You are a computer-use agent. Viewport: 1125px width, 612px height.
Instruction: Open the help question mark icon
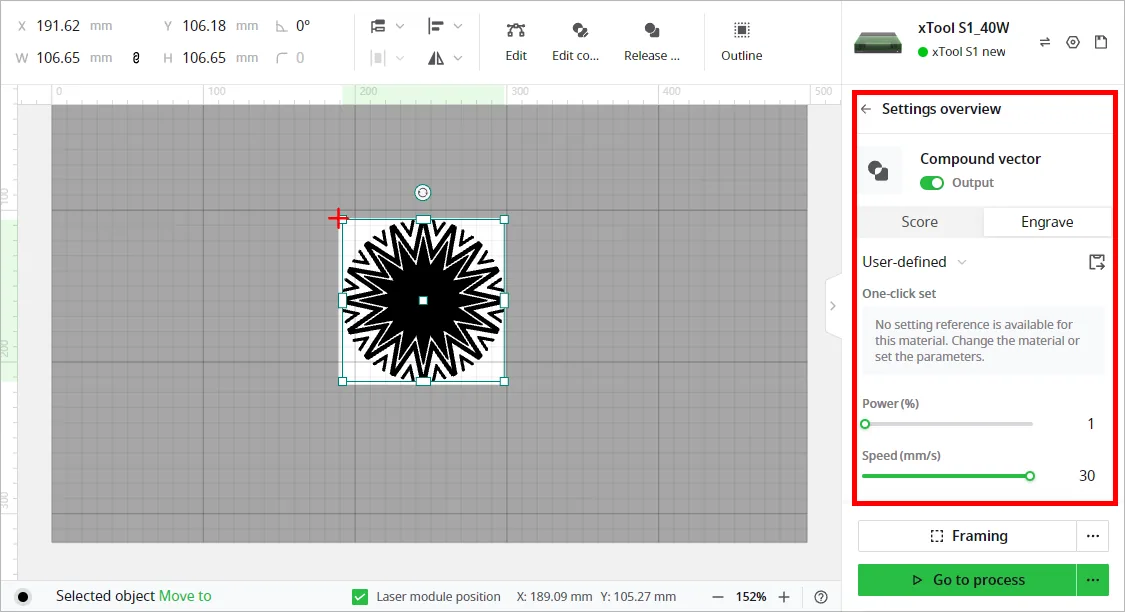(x=821, y=597)
